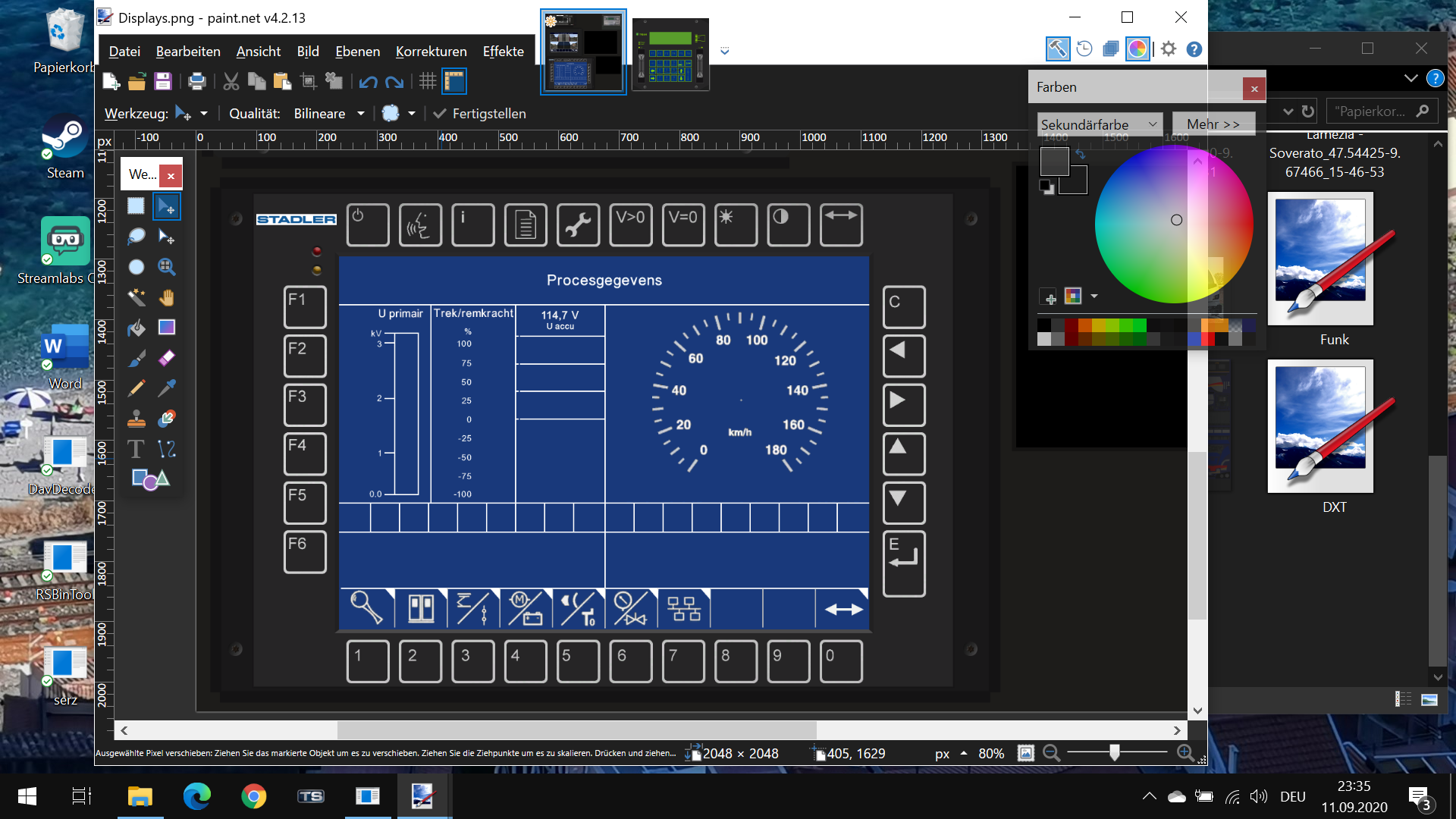Click the Save floppy disk icon
The width and height of the screenshot is (1456, 819).
coord(162,82)
